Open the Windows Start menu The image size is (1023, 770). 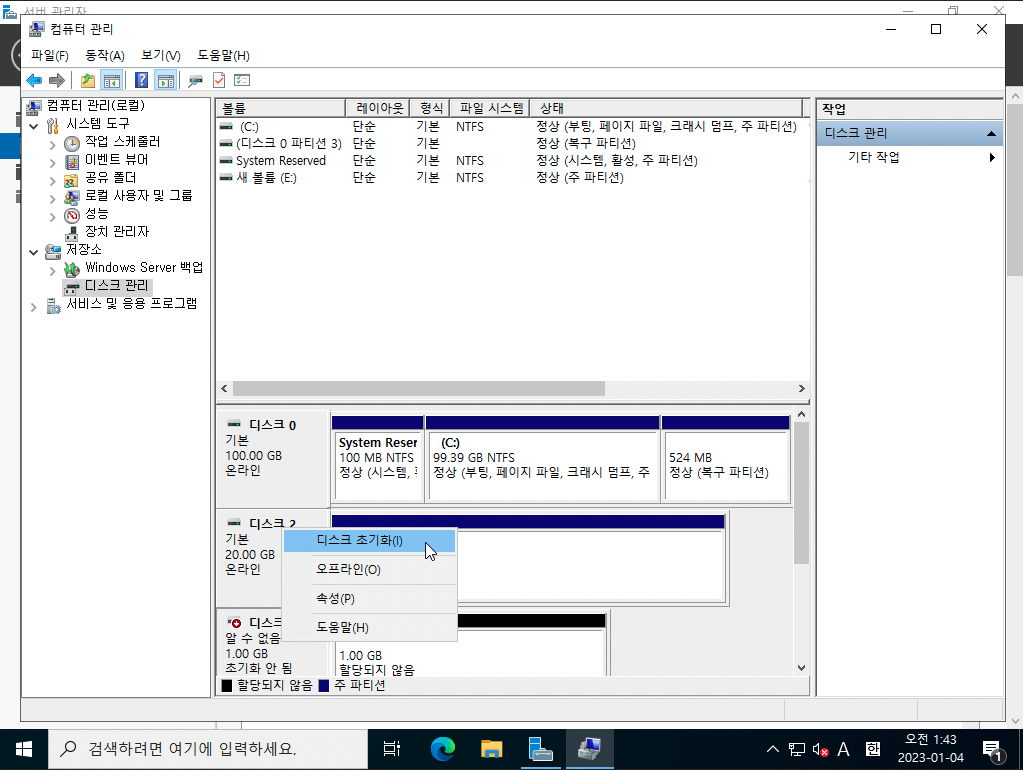coord(23,749)
